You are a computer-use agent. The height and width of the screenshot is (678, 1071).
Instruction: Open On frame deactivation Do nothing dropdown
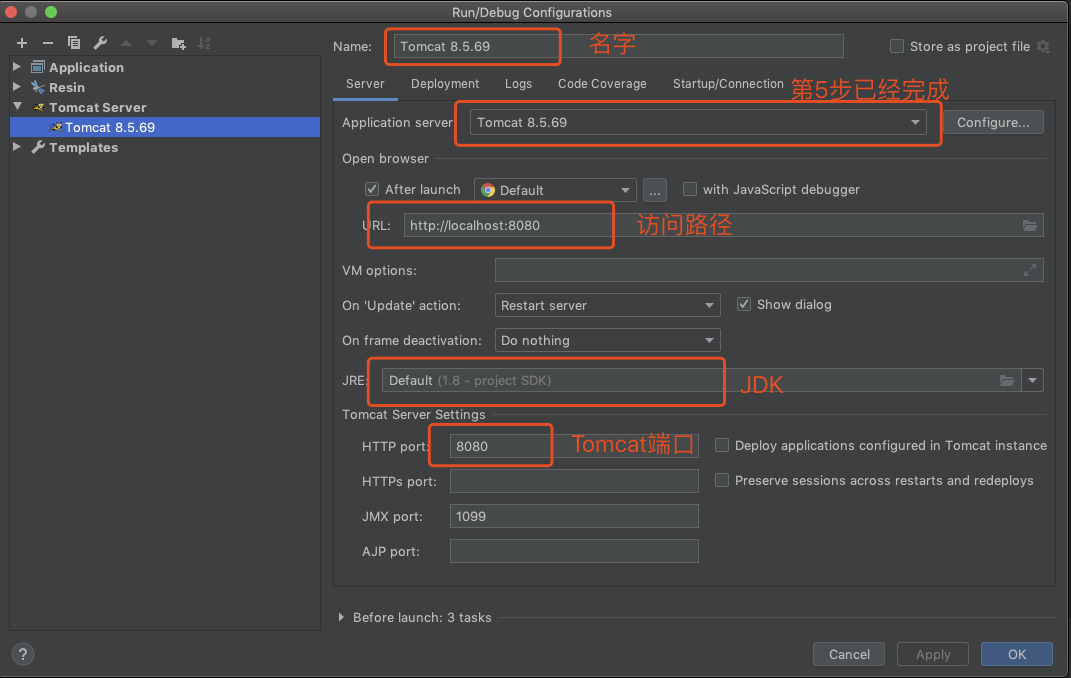[607, 340]
